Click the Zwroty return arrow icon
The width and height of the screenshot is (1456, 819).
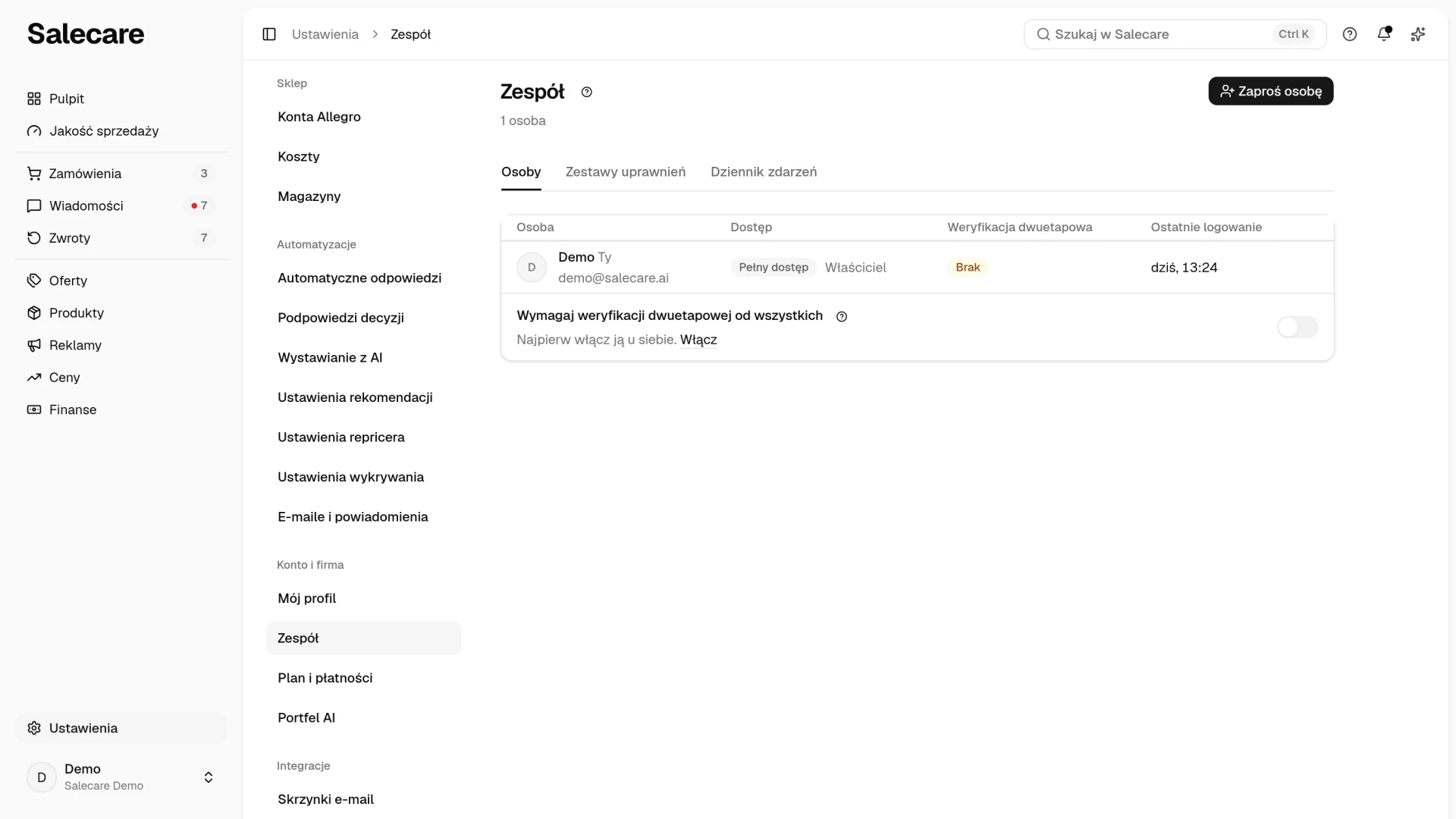(34, 238)
